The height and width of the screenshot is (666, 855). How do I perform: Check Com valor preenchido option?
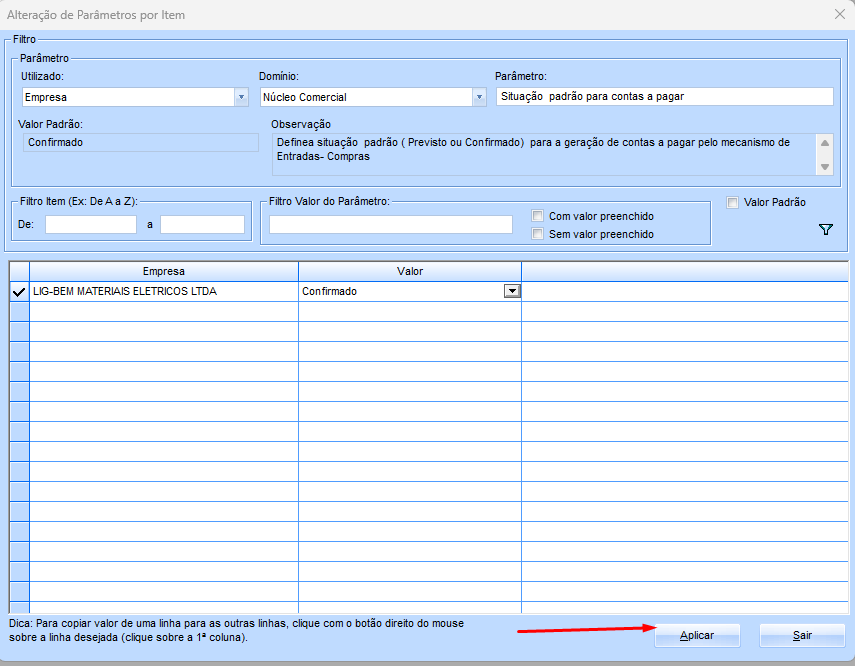click(538, 215)
